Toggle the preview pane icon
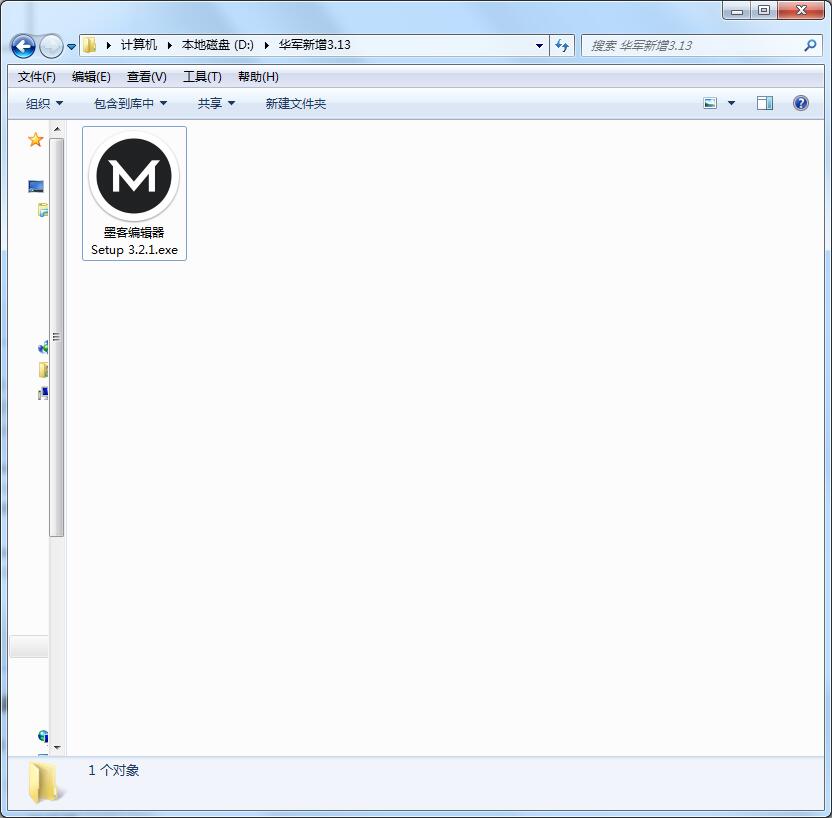The width and height of the screenshot is (832, 818). pos(765,103)
